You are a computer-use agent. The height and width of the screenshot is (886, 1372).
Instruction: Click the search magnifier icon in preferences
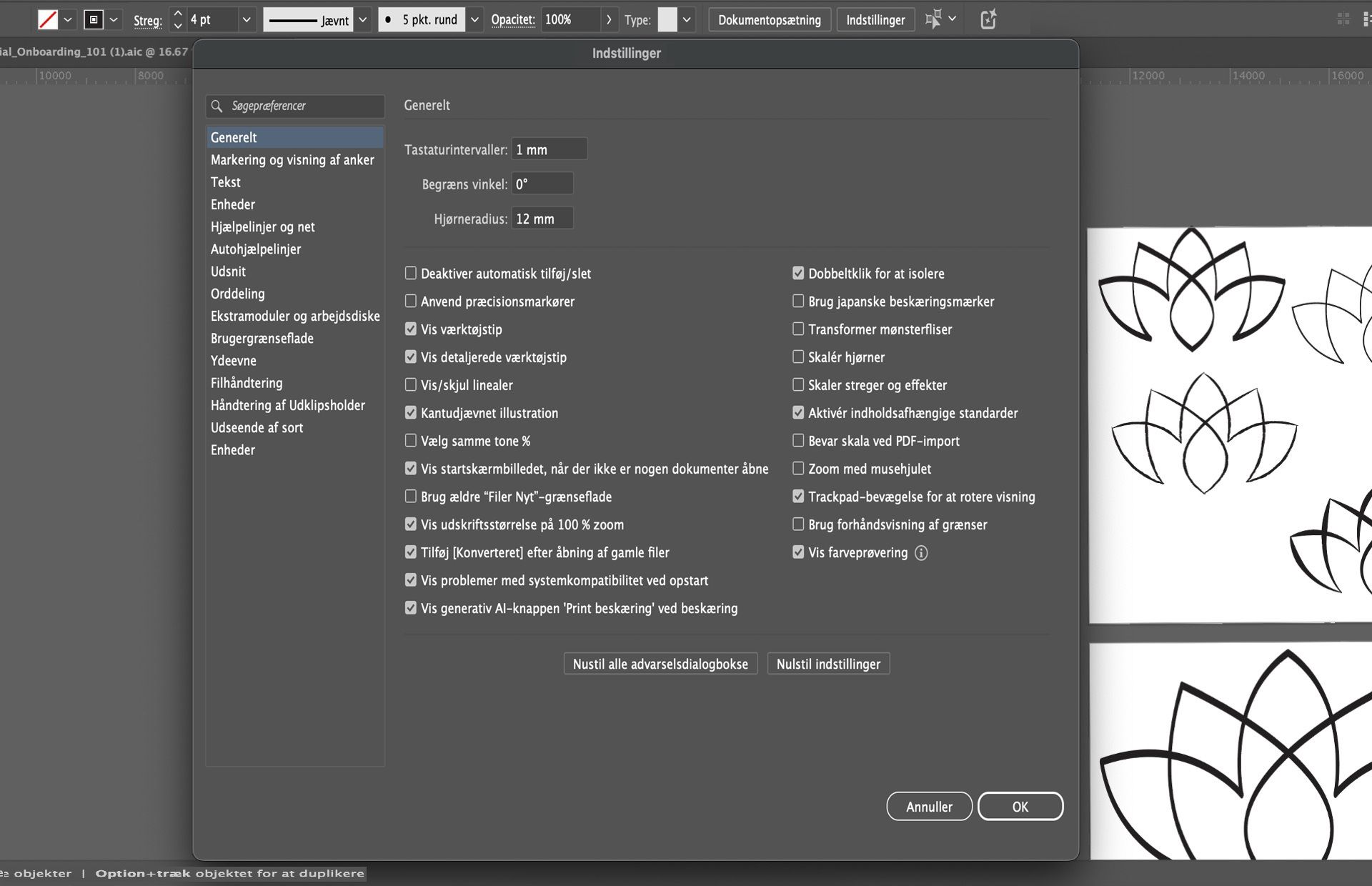217,106
